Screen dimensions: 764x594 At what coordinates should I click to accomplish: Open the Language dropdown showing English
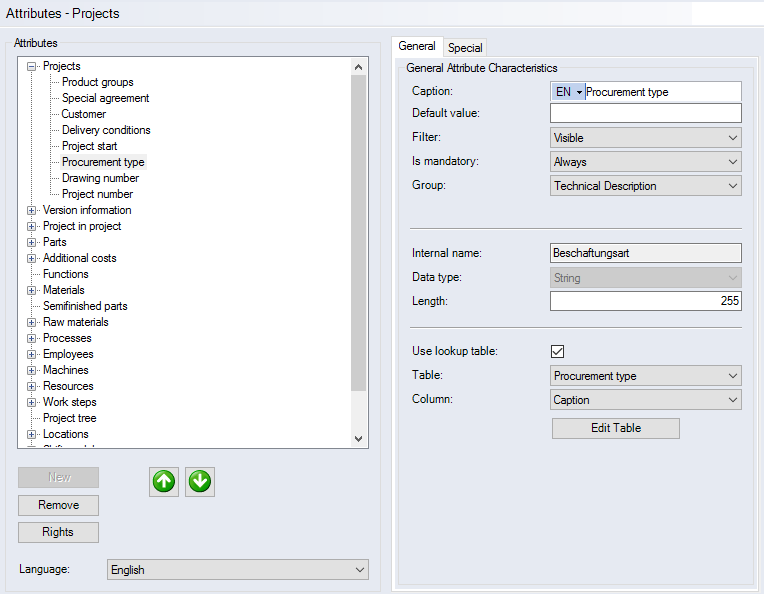click(237, 570)
